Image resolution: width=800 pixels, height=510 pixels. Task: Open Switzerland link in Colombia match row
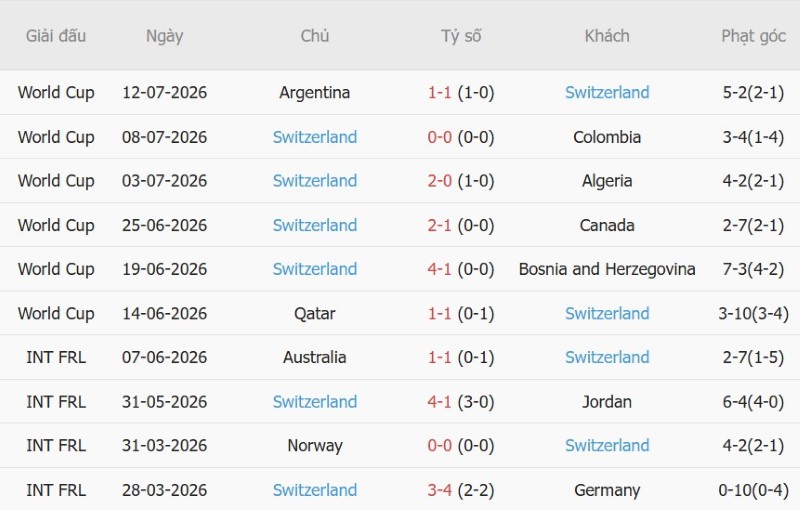click(x=315, y=137)
